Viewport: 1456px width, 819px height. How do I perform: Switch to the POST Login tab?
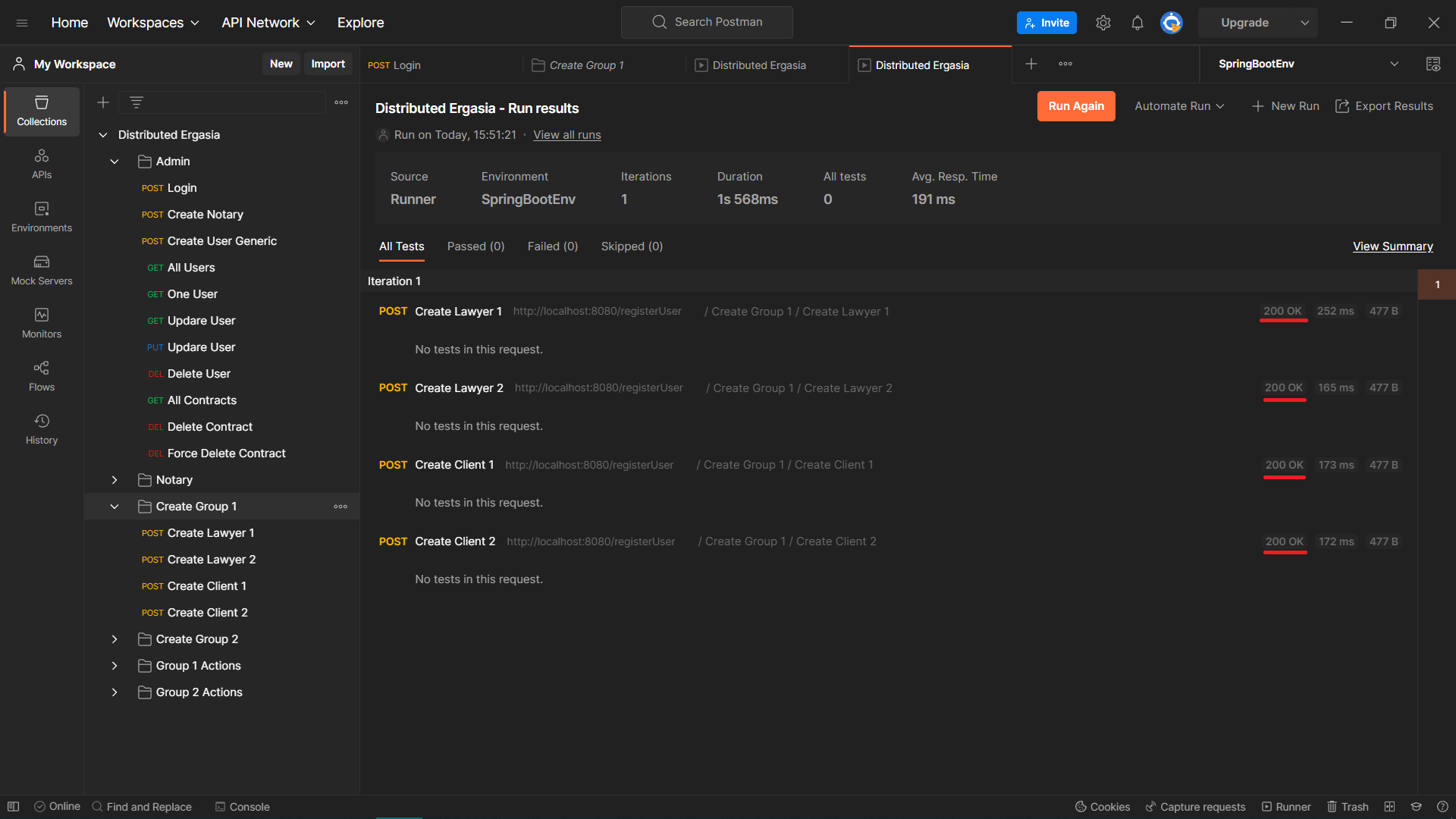pyautogui.click(x=440, y=65)
